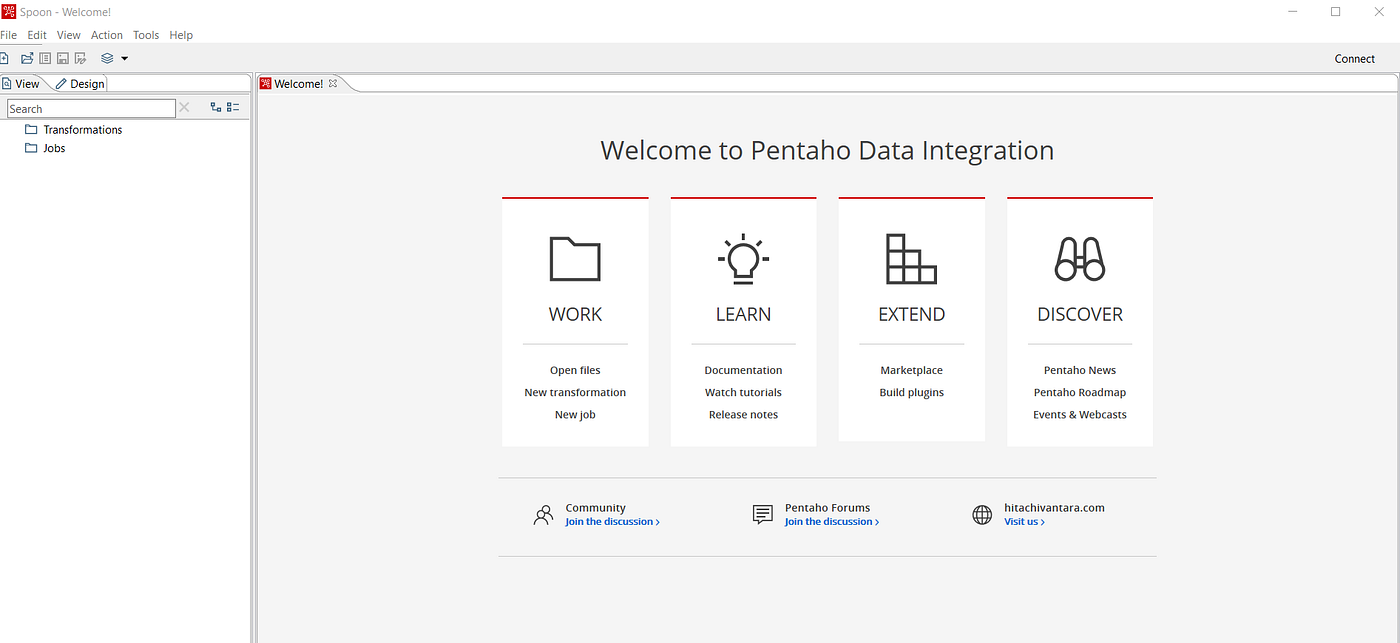Open the File menu
Viewport: 1400px width, 643px height.
coord(8,35)
